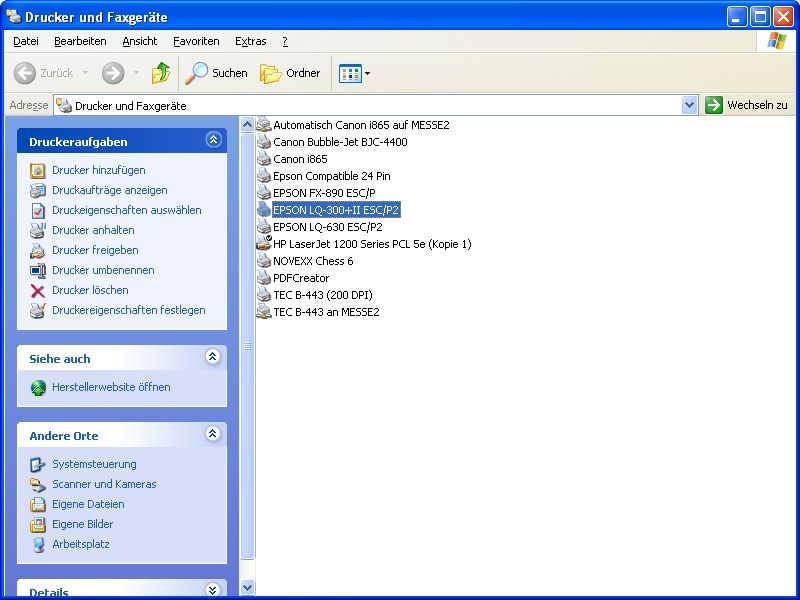Open the Herstellerwebsite öffnen link

(111, 387)
